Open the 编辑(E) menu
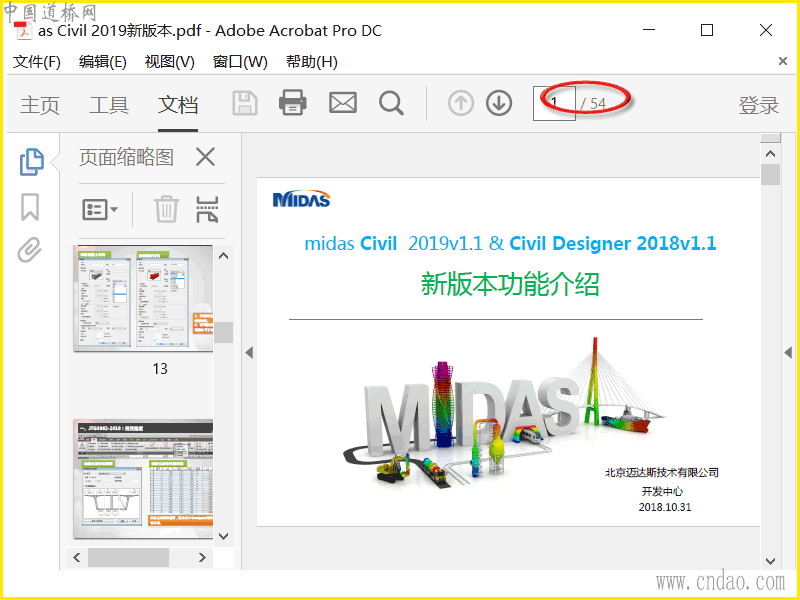Viewport: 800px width, 600px height. (x=103, y=62)
